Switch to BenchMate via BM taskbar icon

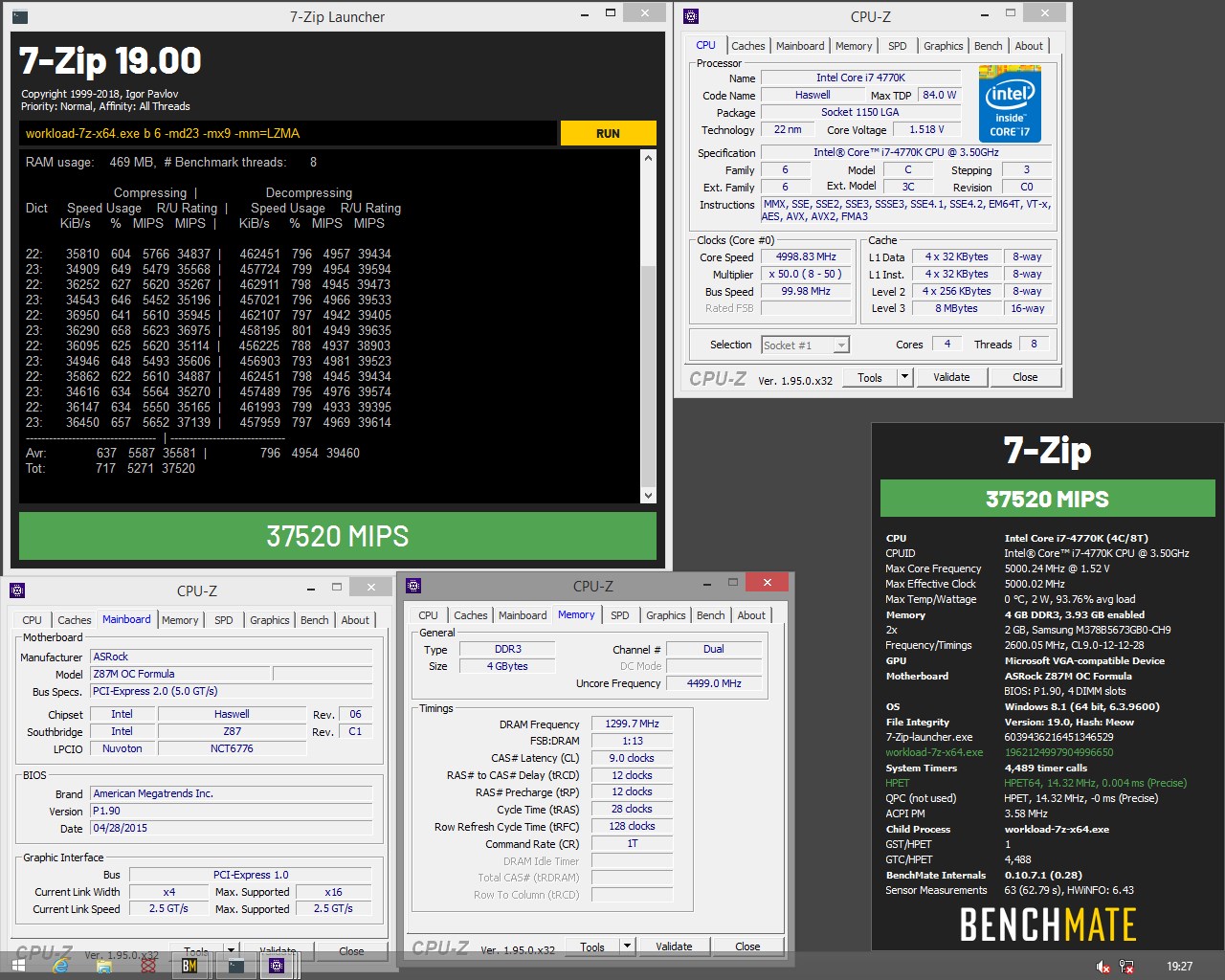coord(189,966)
